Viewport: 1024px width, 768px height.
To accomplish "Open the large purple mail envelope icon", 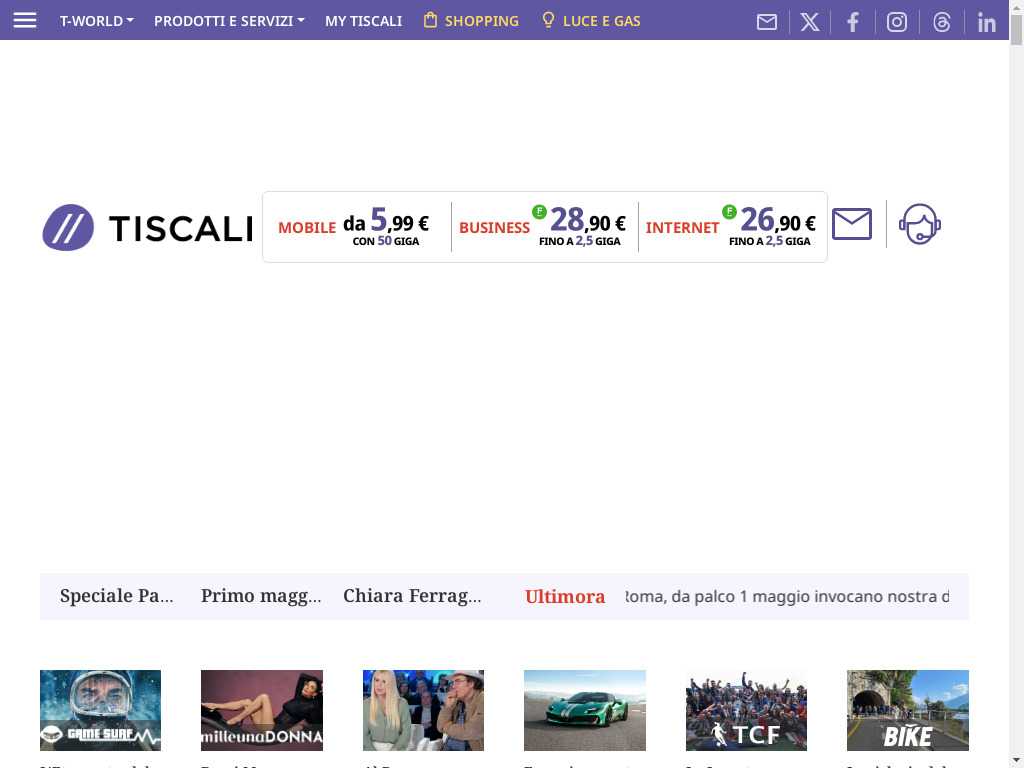I will pyautogui.click(x=852, y=224).
